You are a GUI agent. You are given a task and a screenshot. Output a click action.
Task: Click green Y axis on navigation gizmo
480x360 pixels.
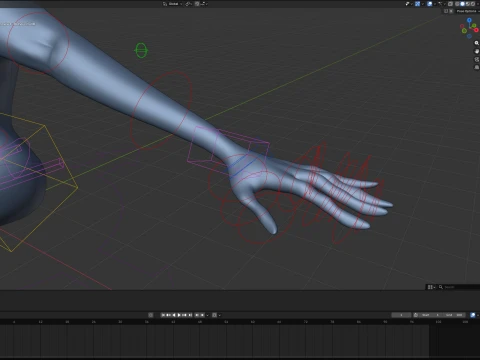pos(464,31)
